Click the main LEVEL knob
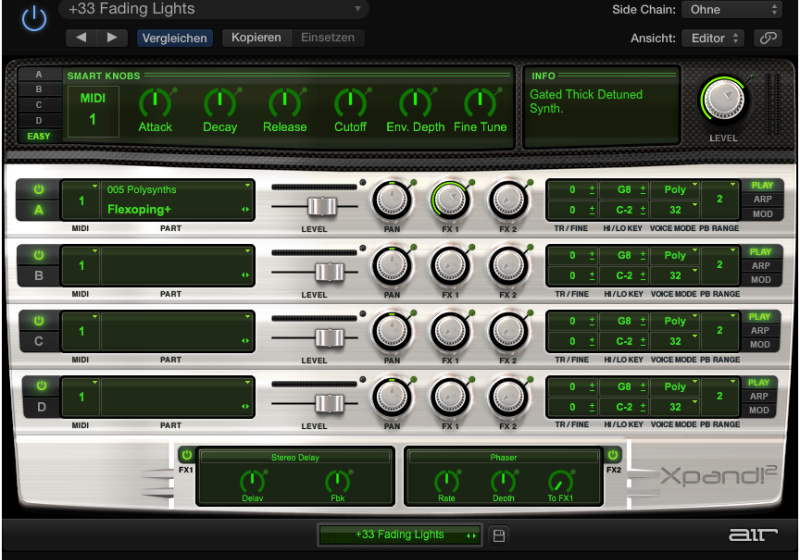The image size is (800, 560). [724, 100]
